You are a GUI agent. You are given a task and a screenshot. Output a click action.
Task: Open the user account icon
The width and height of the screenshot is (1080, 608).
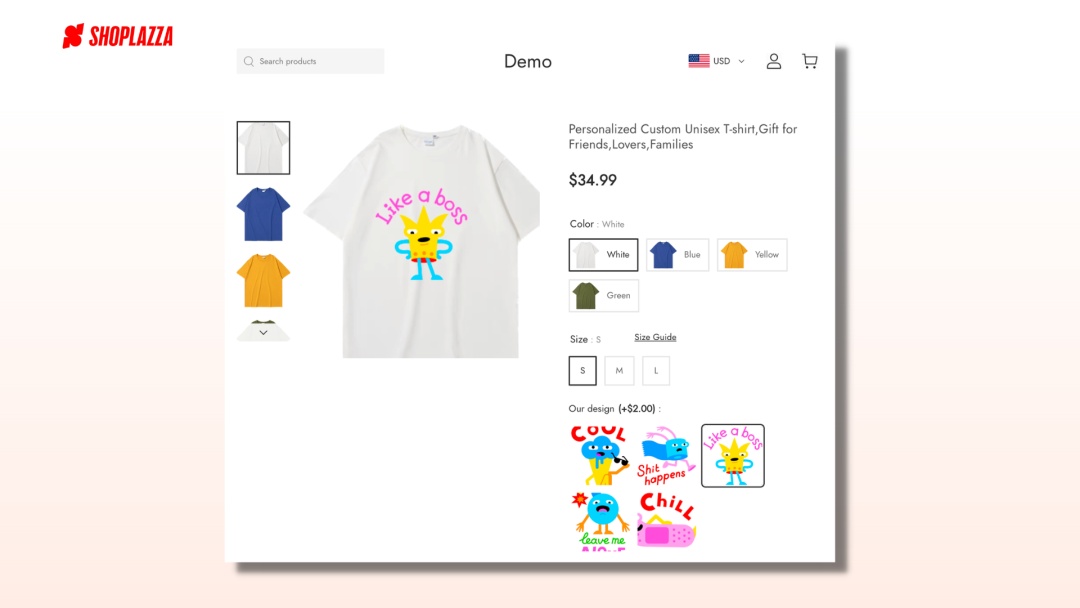pos(773,61)
